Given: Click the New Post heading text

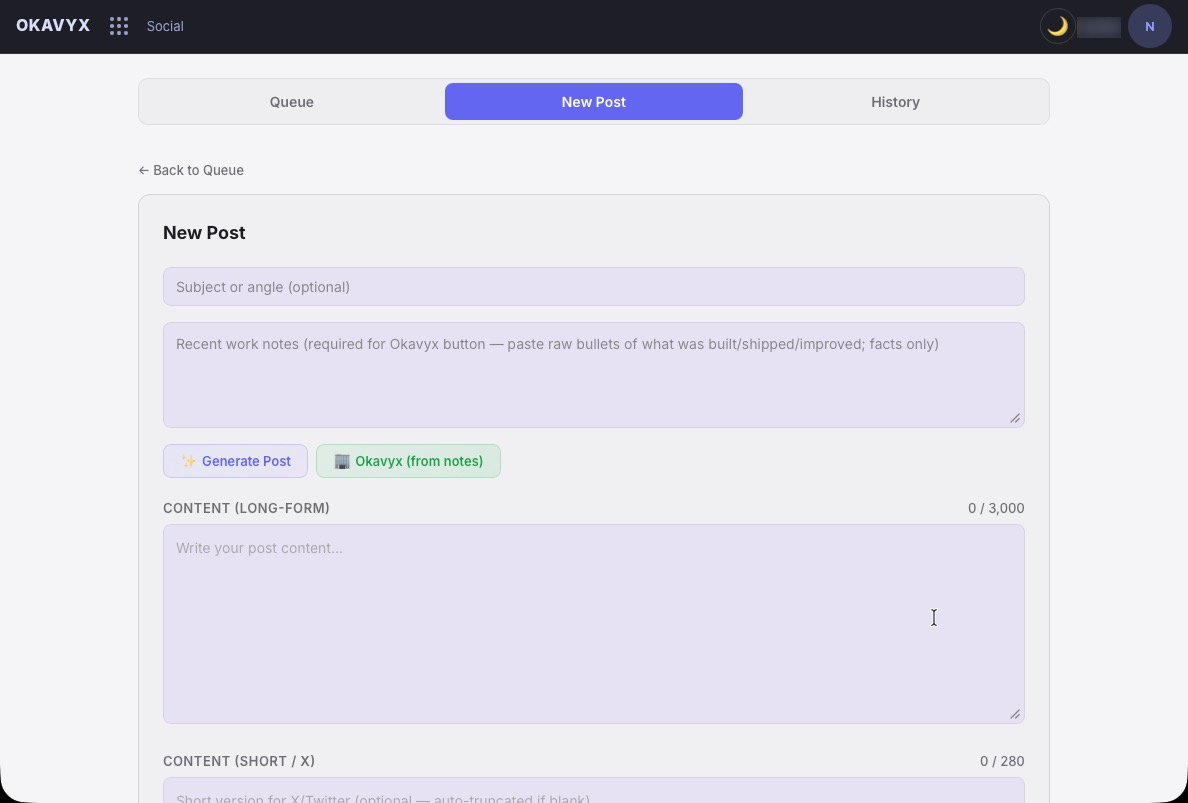Looking at the screenshot, I should 204,233.
